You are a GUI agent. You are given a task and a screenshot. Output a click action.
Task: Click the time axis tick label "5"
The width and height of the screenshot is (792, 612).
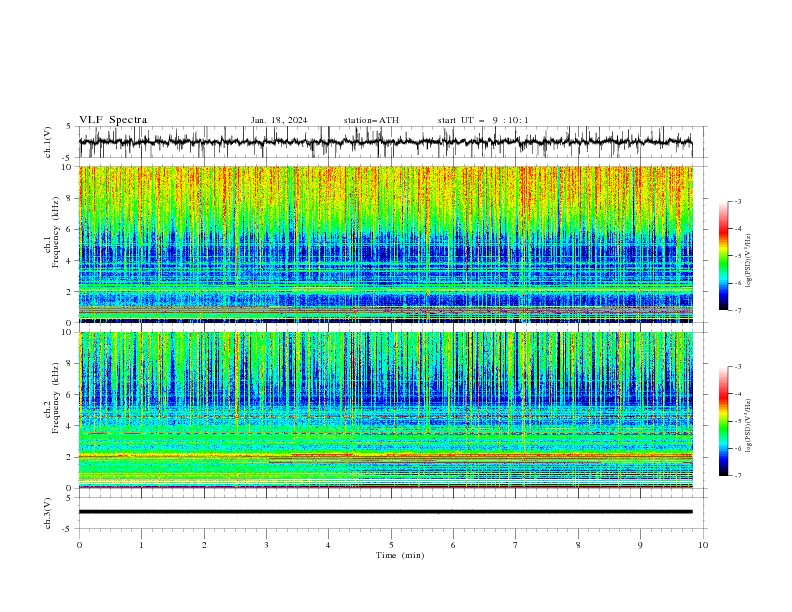(x=391, y=545)
